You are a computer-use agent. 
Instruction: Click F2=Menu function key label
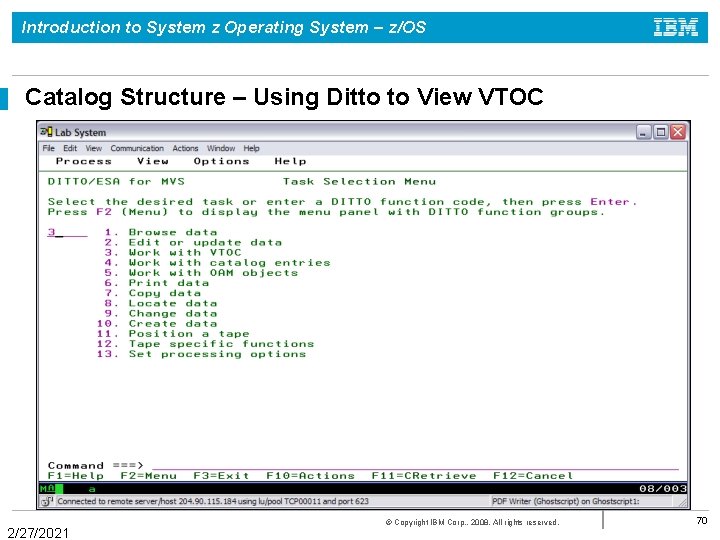click(x=148, y=476)
